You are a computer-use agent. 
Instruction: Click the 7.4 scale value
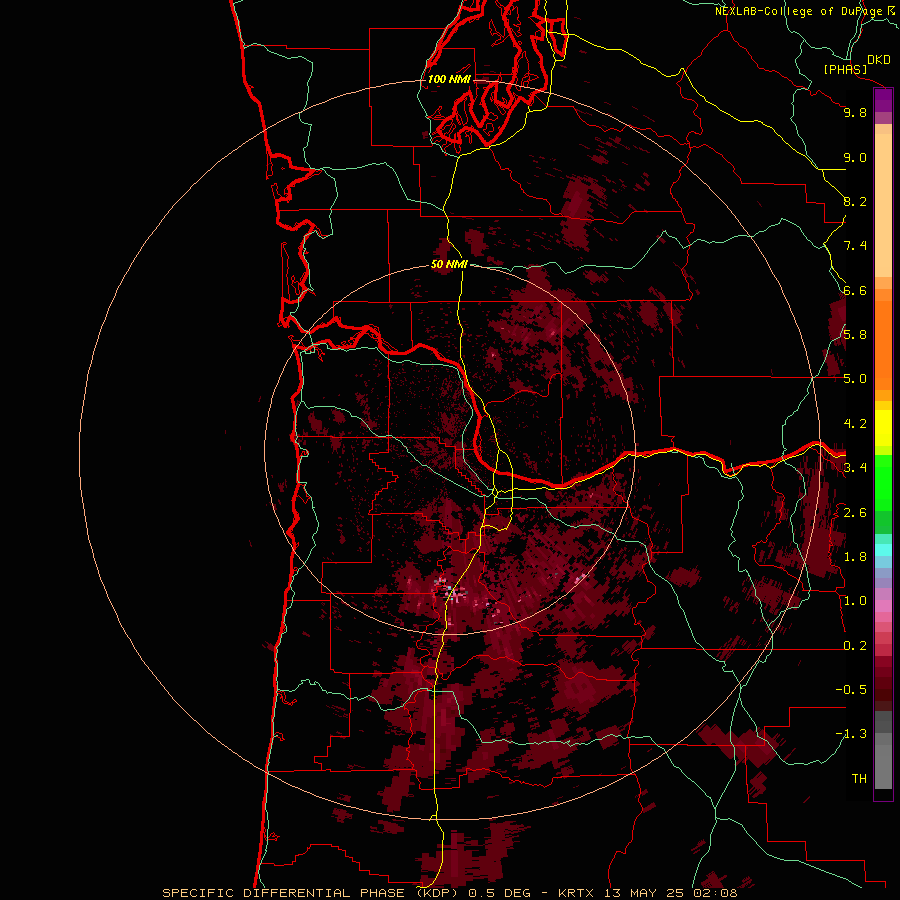tap(855, 246)
